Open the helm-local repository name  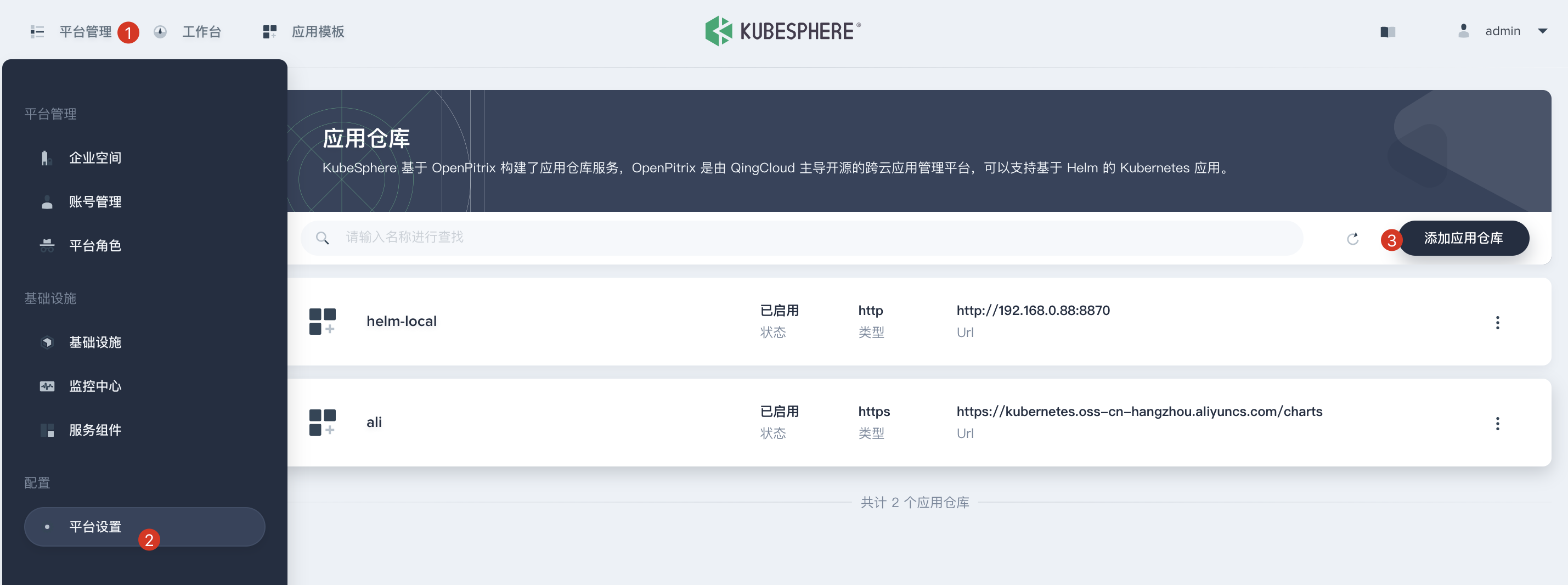pyautogui.click(x=401, y=322)
